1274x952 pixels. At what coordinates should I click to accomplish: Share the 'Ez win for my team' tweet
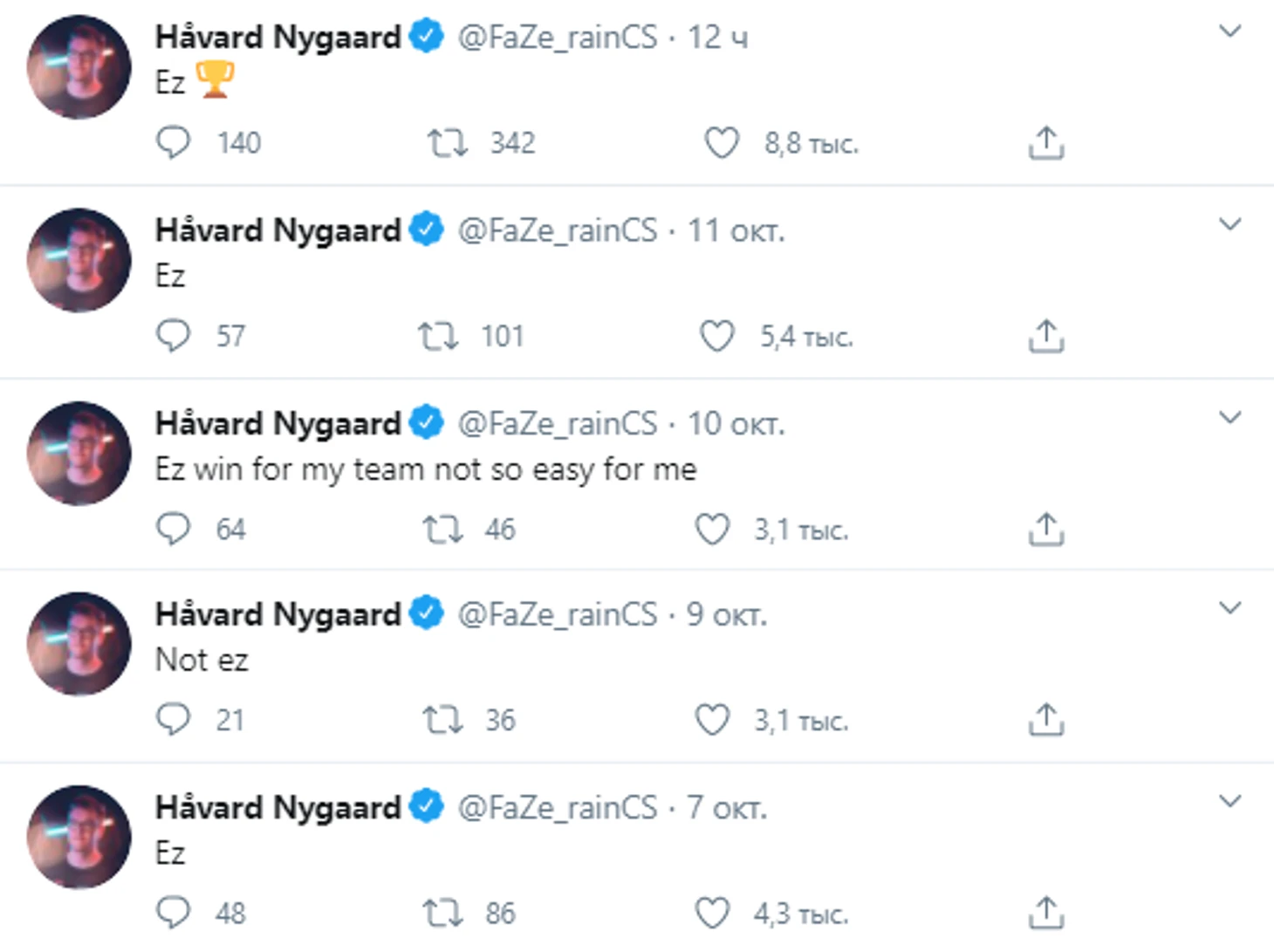point(1045,529)
